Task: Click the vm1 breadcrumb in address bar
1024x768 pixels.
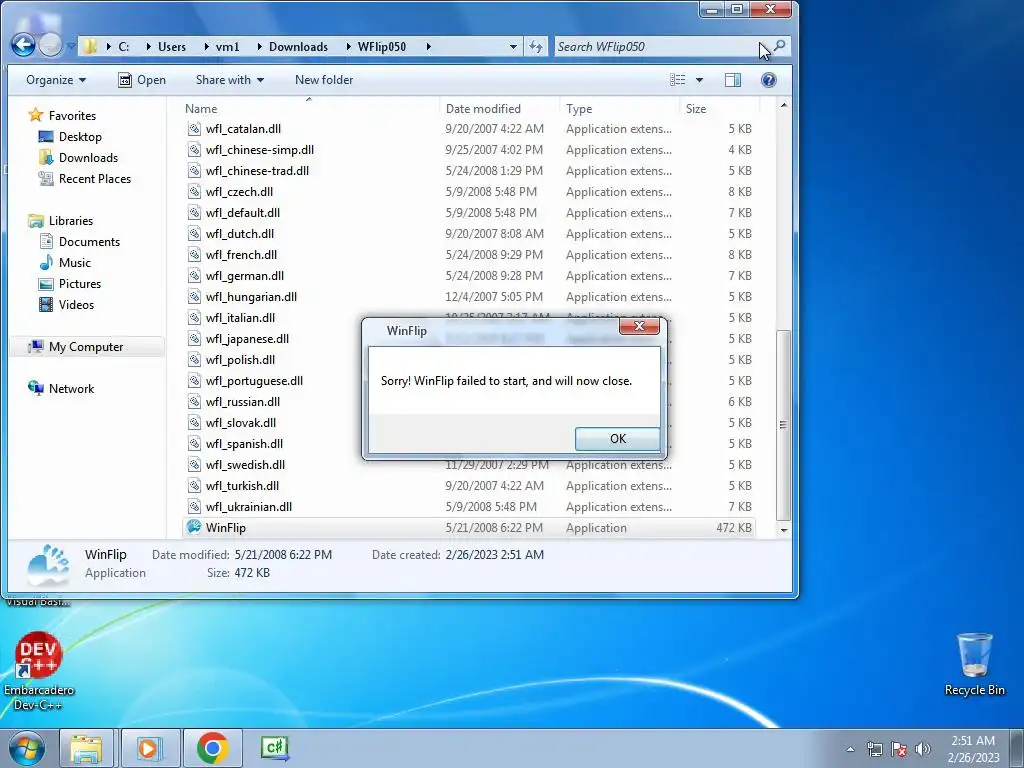Action: 227,47
